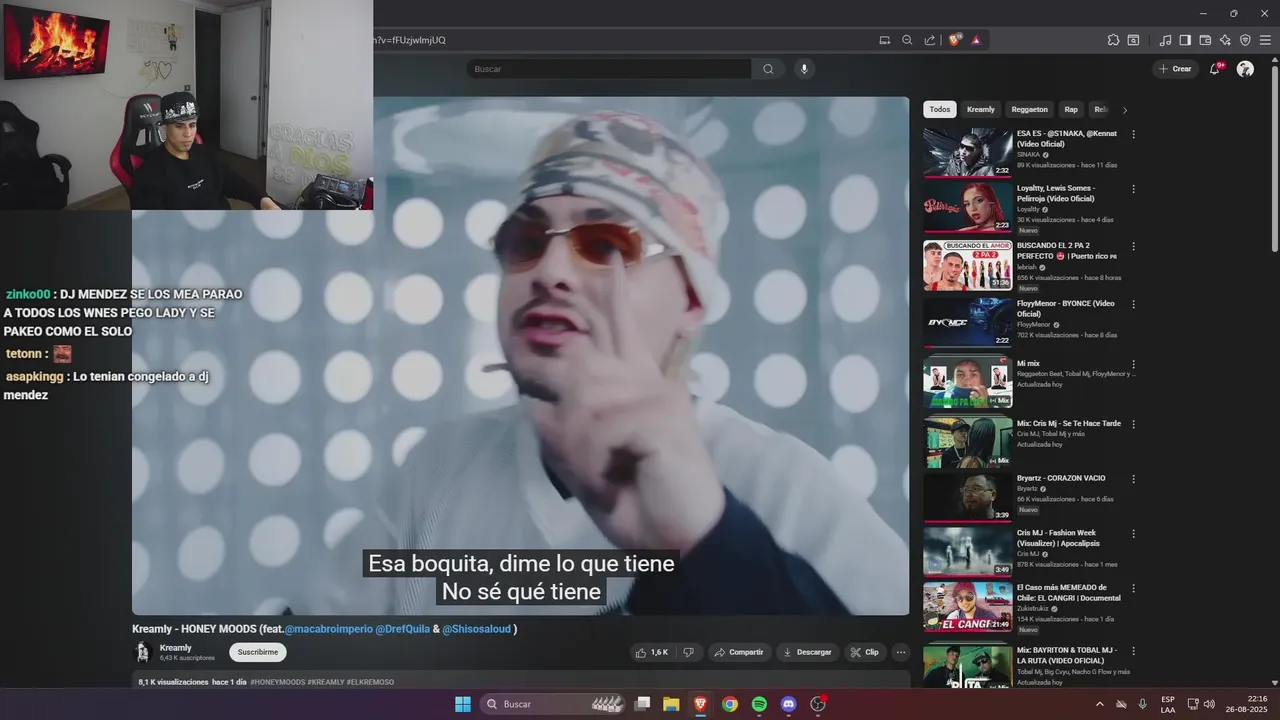The height and width of the screenshot is (720, 1280).
Task: Open Loyaltty Pelirroja video thumbnail
Action: click(x=967, y=207)
